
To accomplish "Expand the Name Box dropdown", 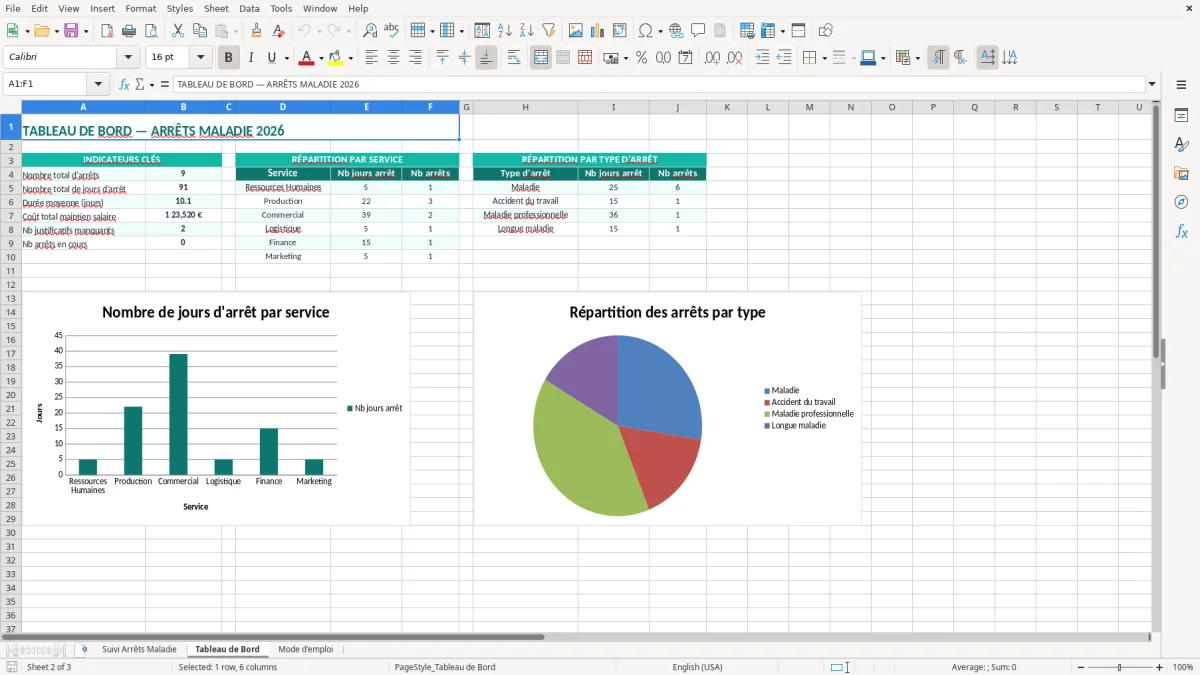I will coord(98,84).
